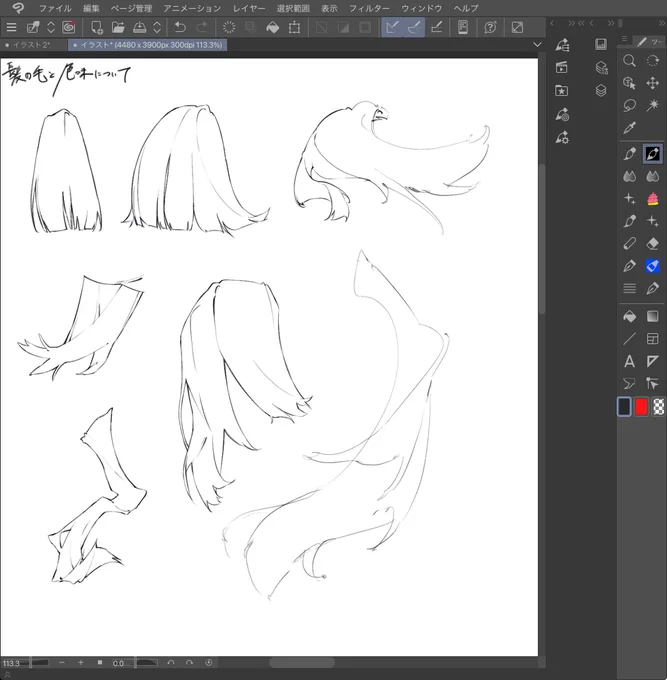Screen dimensions: 667x680
Task: Toggle Snap to Grid button
Action: click(x=437, y=28)
